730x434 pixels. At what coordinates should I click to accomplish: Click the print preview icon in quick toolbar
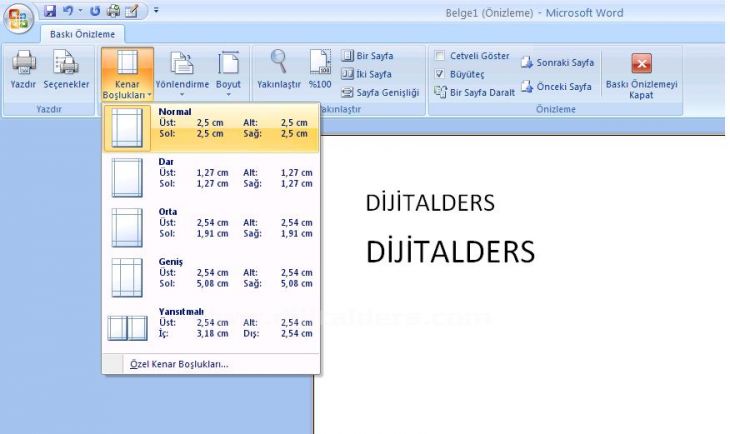pos(113,11)
